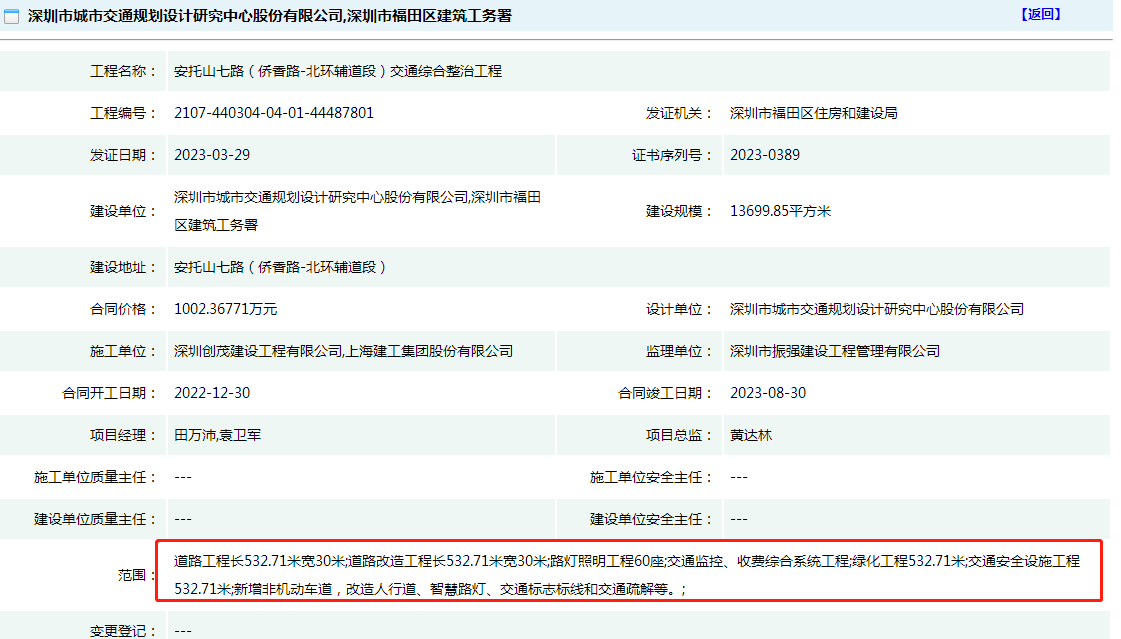The image size is (1121, 639).
Task: Click the construction scale value 13699.85平方米
Action: [x=780, y=211]
